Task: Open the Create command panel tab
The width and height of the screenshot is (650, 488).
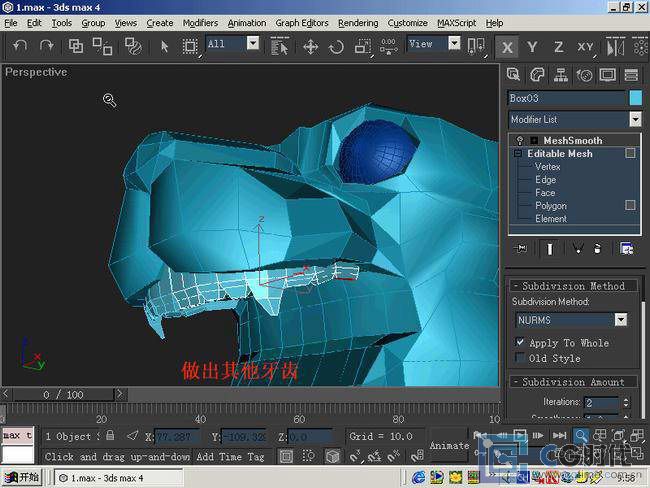Action: [513, 75]
